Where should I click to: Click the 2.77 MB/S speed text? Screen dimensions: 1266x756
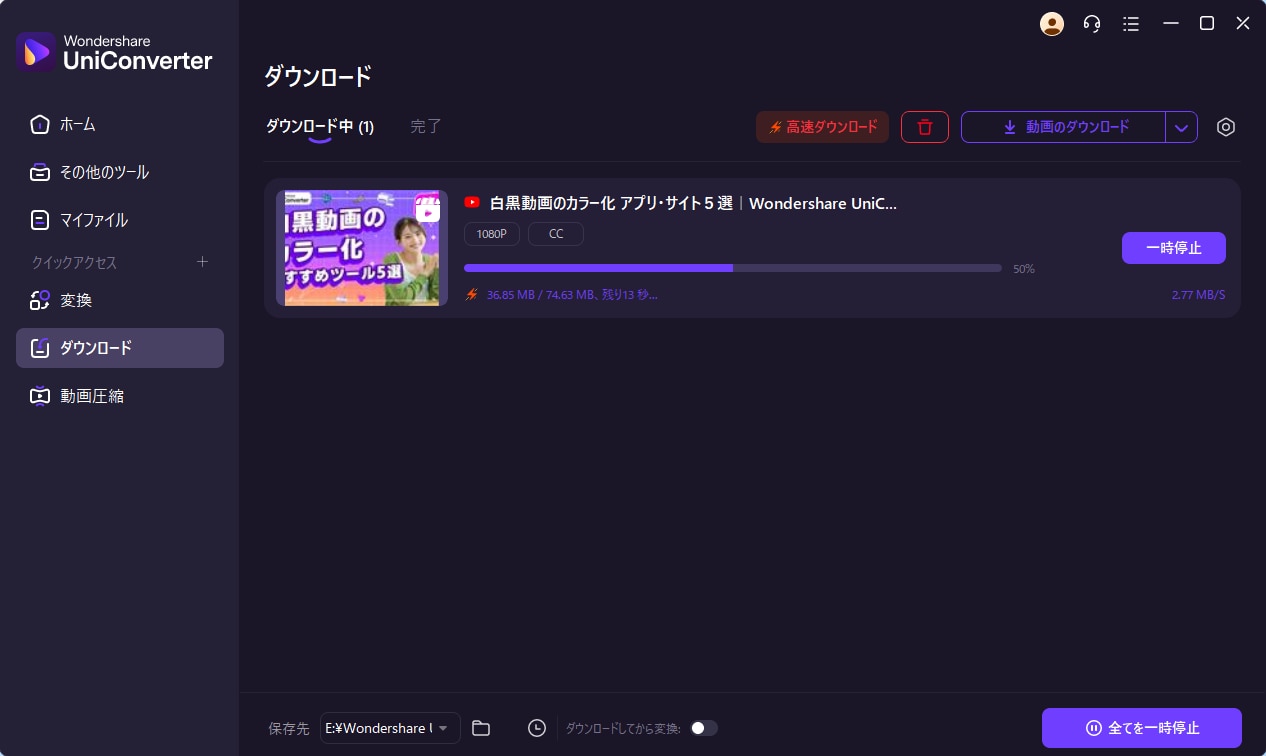[x=1199, y=295]
